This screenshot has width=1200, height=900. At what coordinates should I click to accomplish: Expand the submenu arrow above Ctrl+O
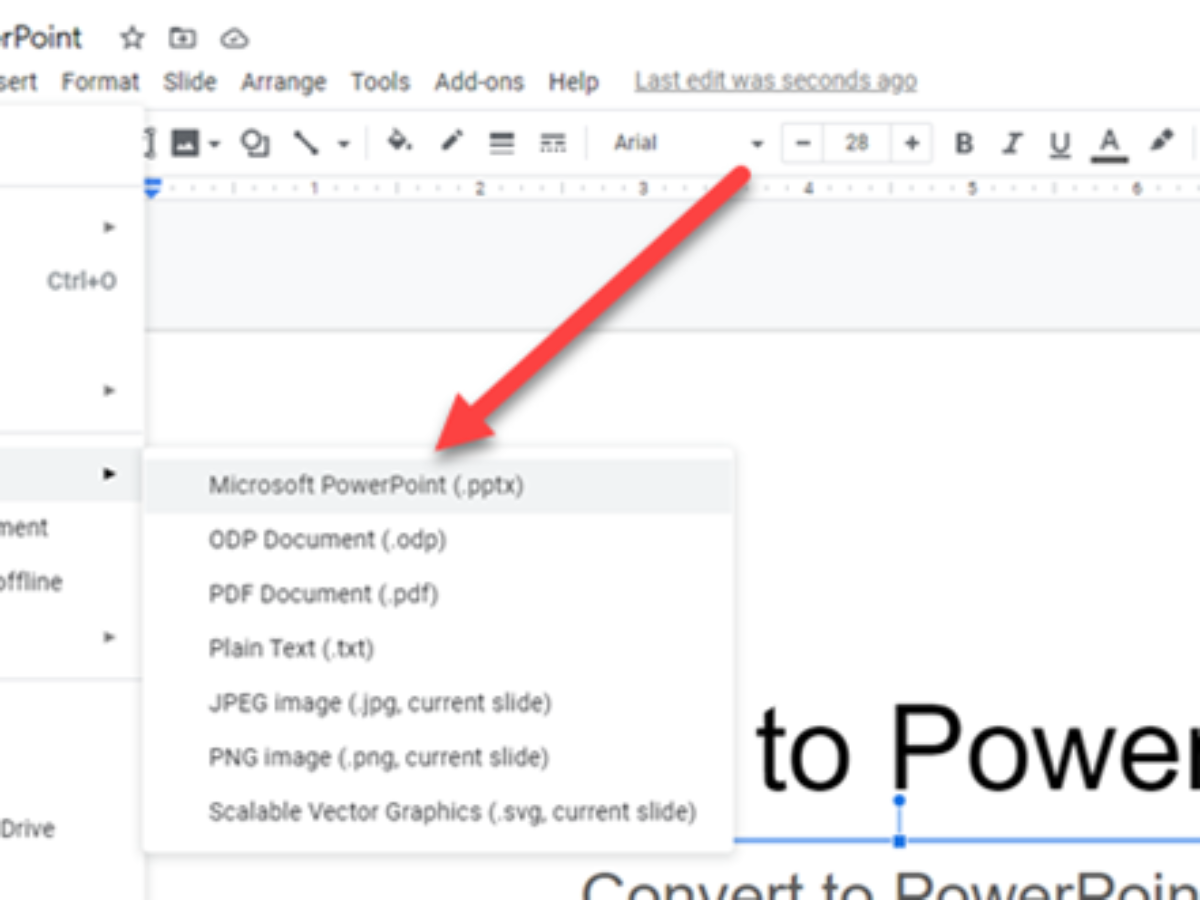pyautogui.click(x=110, y=227)
